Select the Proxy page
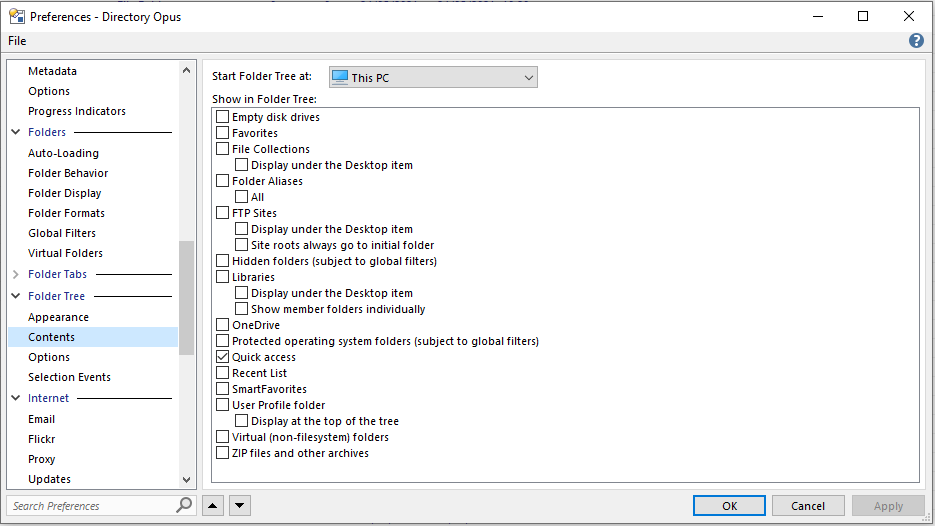The image size is (935, 526). click(x=41, y=459)
